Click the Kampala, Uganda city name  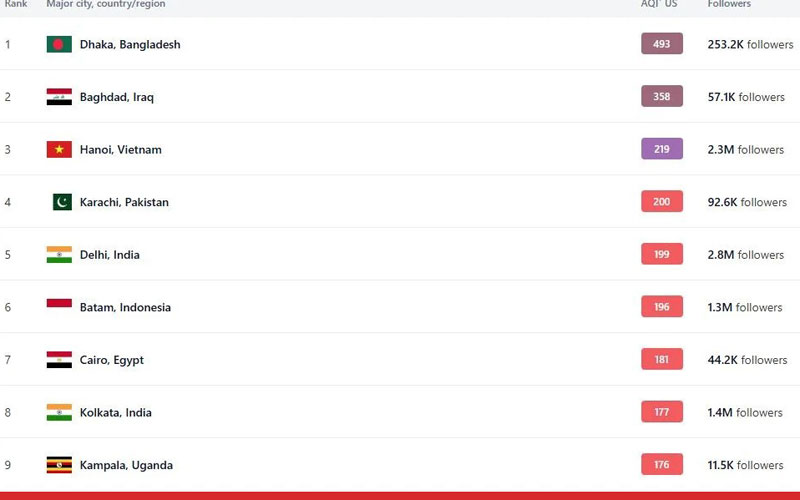(126, 465)
